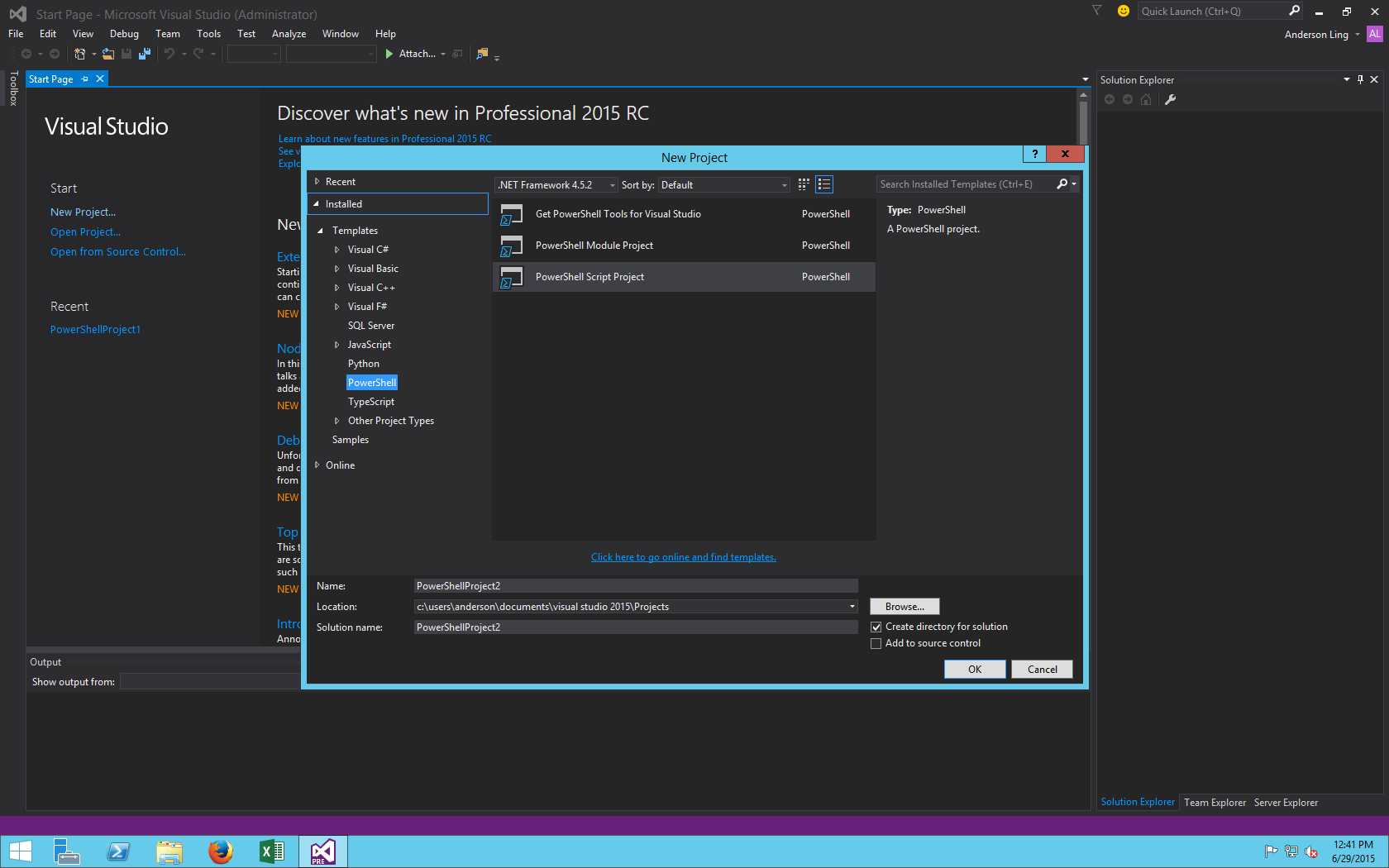Select the Samples tree node
The height and width of the screenshot is (868, 1389).
pos(351,440)
